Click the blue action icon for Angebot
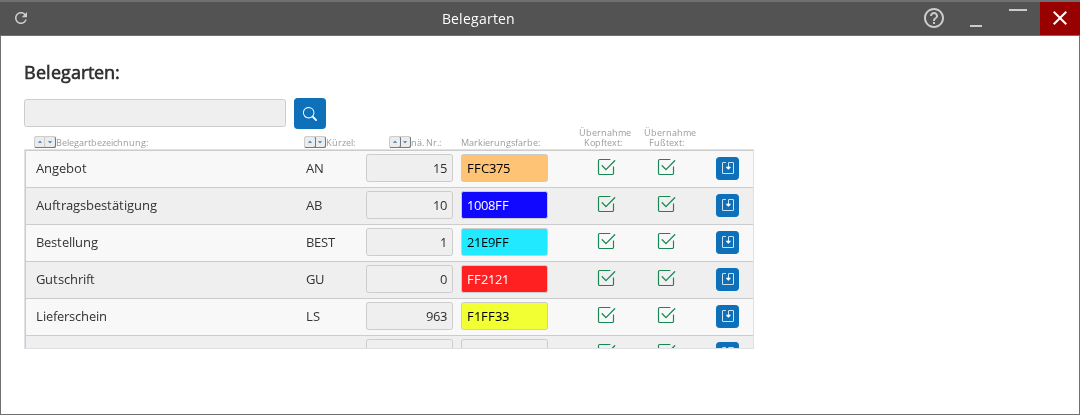 (727, 169)
